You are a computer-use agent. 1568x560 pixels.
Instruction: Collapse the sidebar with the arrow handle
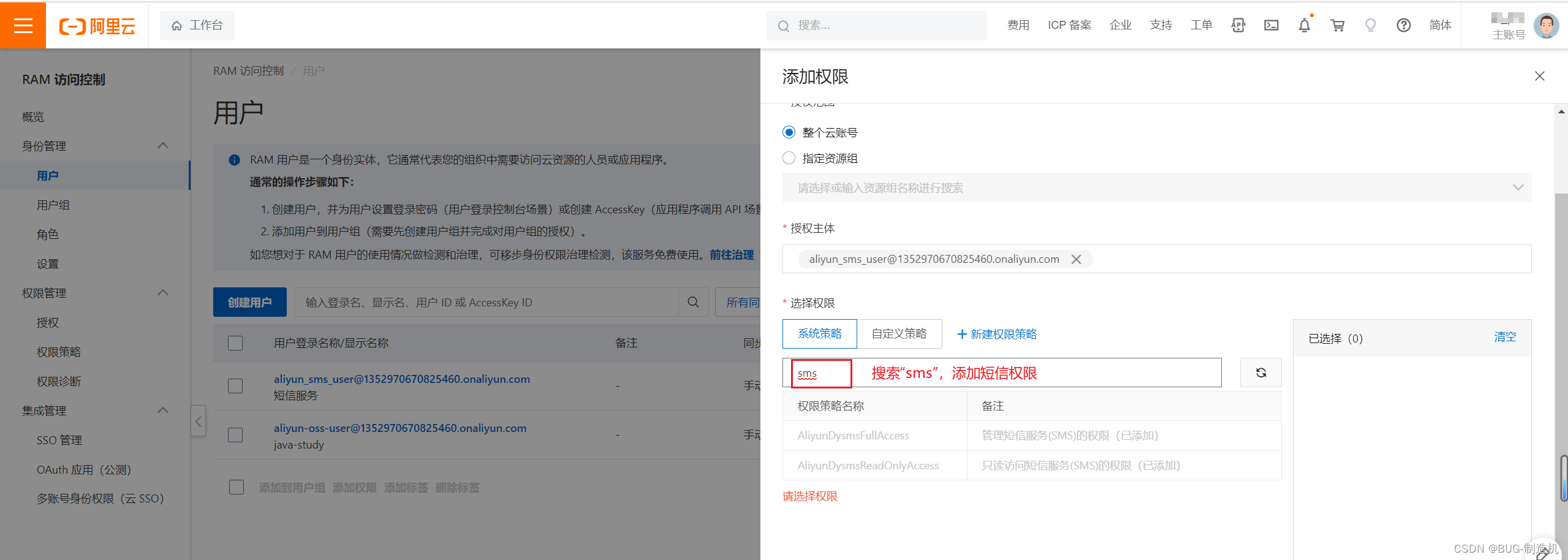pyautogui.click(x=198, y=421)
